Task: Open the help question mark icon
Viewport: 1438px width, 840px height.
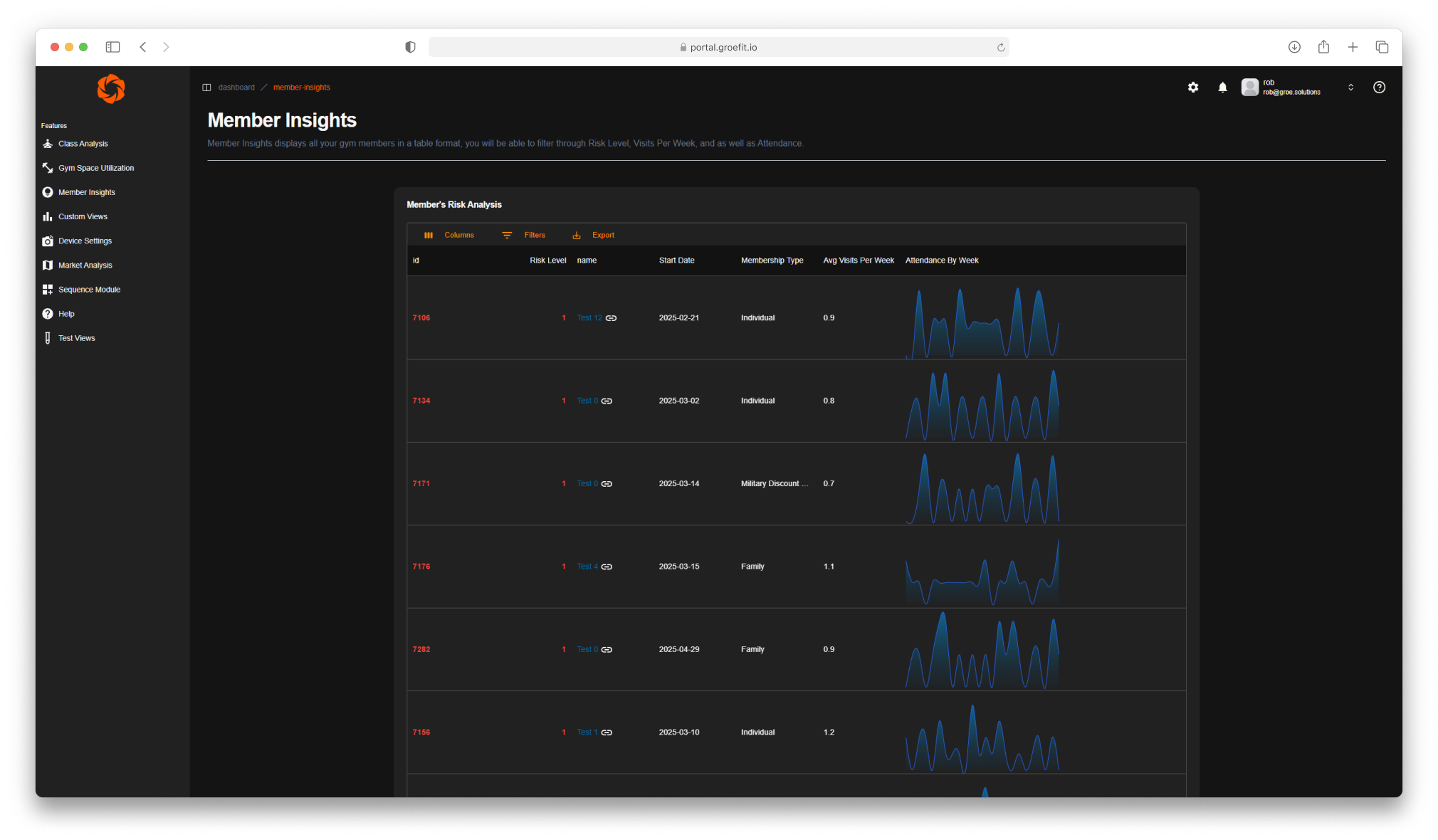Action: (1379, 88)
